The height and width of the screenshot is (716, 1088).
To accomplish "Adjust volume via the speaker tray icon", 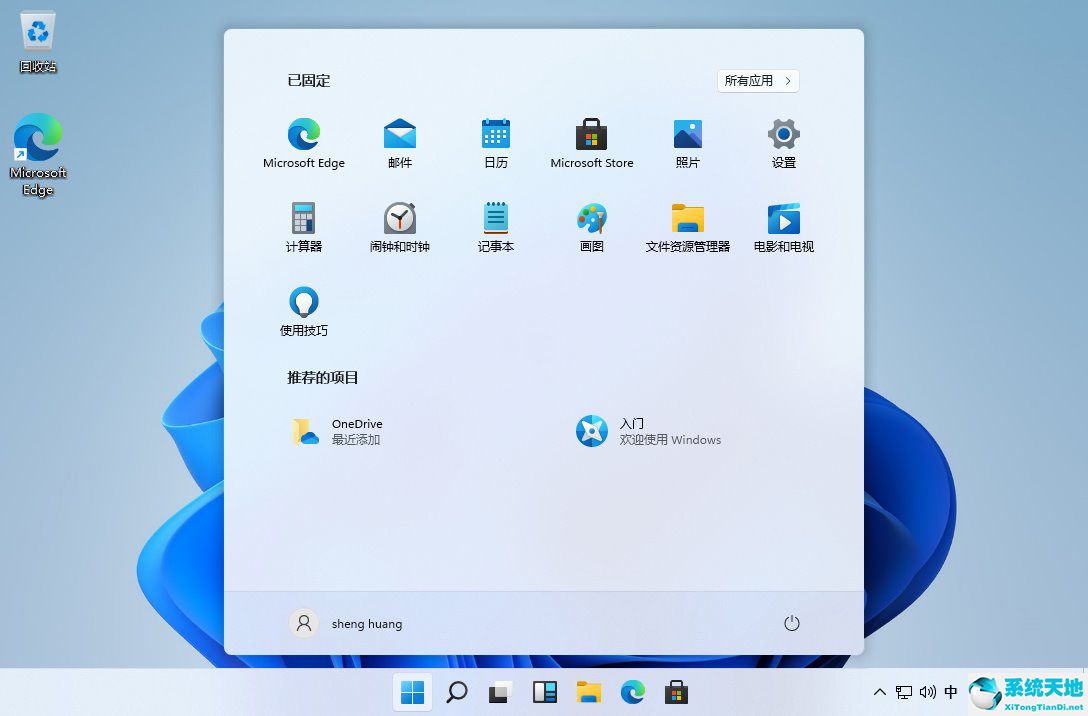I will [927, 691].
